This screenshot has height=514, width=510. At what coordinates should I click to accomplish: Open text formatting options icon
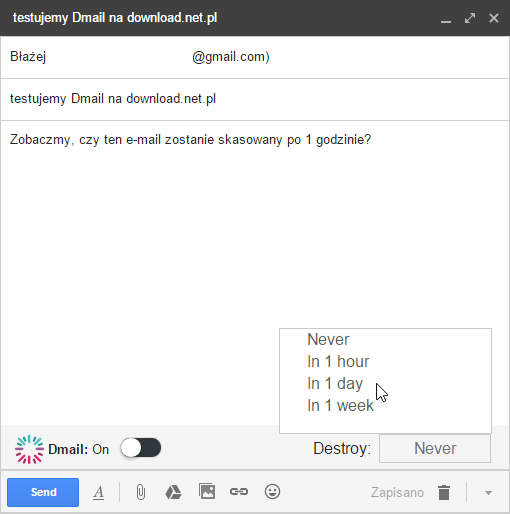98,492
